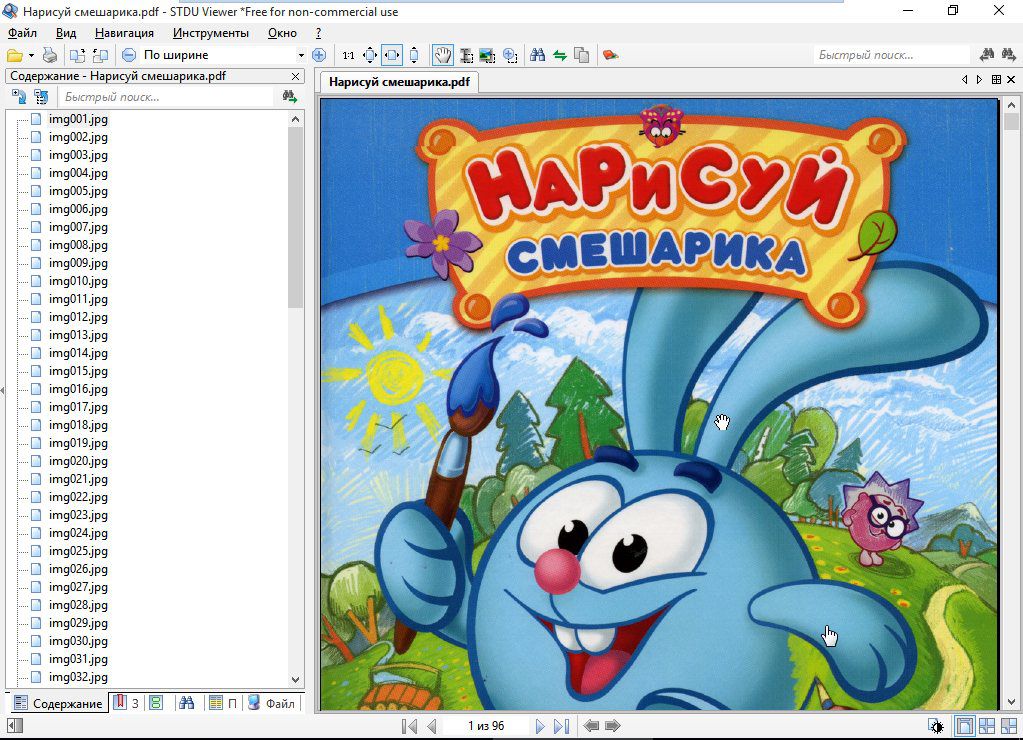Viewport: 1023px width, 740px height.
Task: Open the Инструменты menu
Action: [x=210, y=33]
